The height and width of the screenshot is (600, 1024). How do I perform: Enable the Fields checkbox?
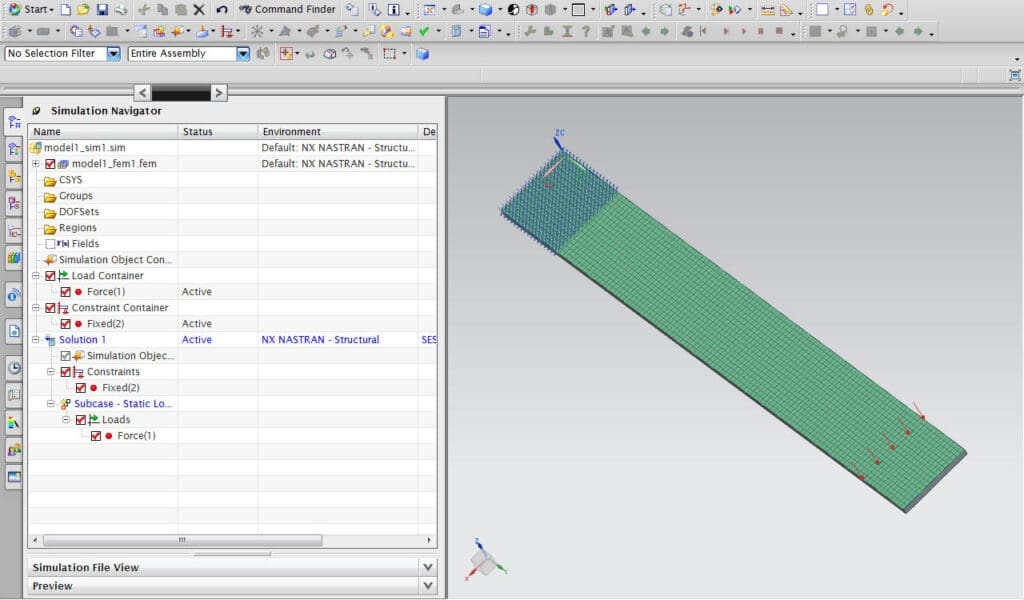pos(50,244)
